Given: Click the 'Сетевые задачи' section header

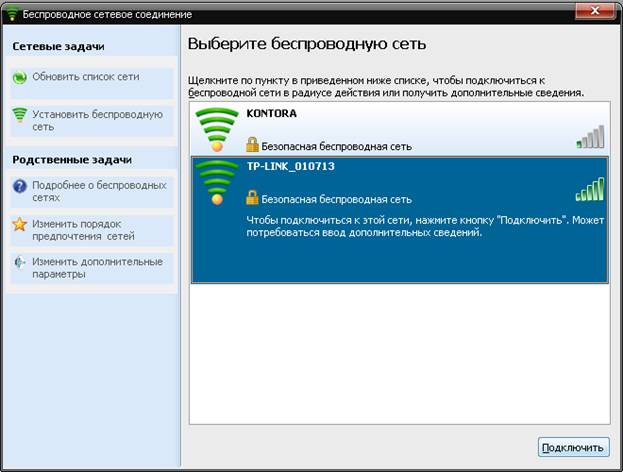Looking at the screenshot, I should [58, 46].
